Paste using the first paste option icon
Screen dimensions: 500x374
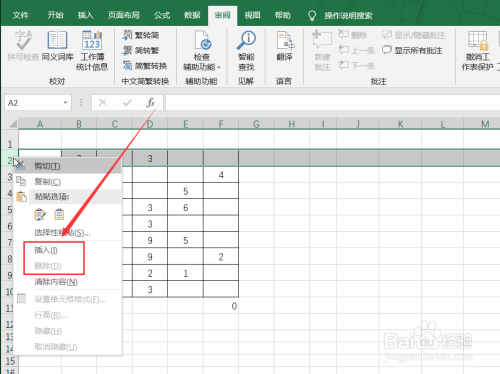coord(40,214)
